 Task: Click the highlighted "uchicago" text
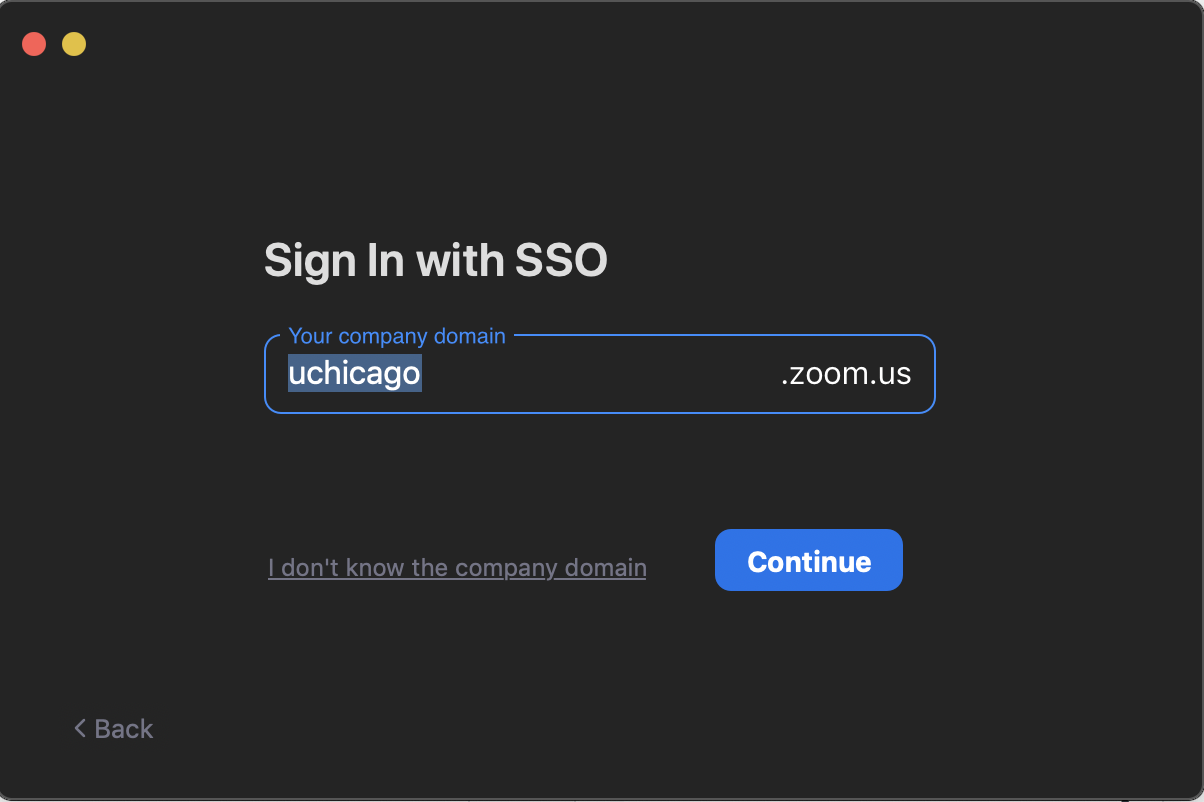click(x=355, y=374)
